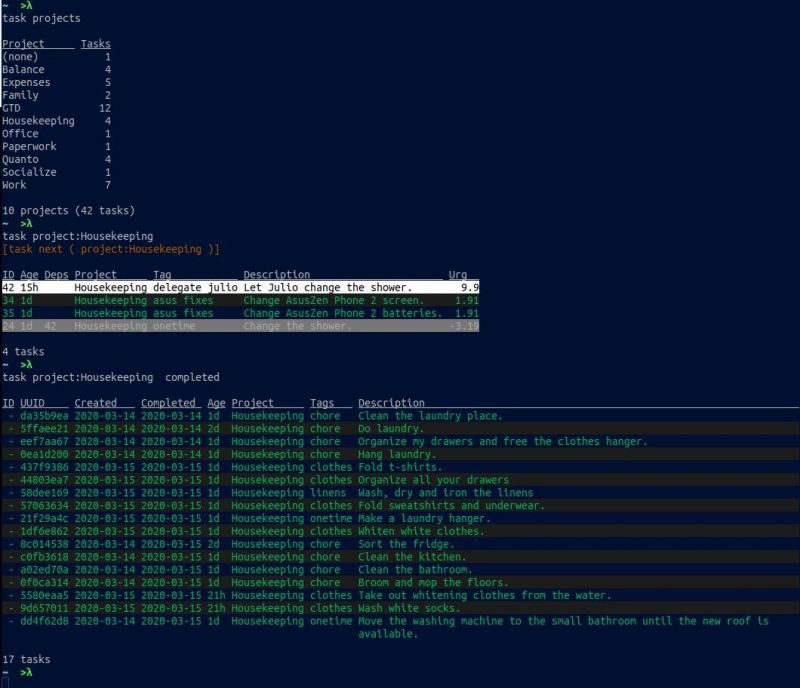The width and height of the screenshot is (800, 688).
Task: Click the "17 tasks" count line
Action: (25, 659)
